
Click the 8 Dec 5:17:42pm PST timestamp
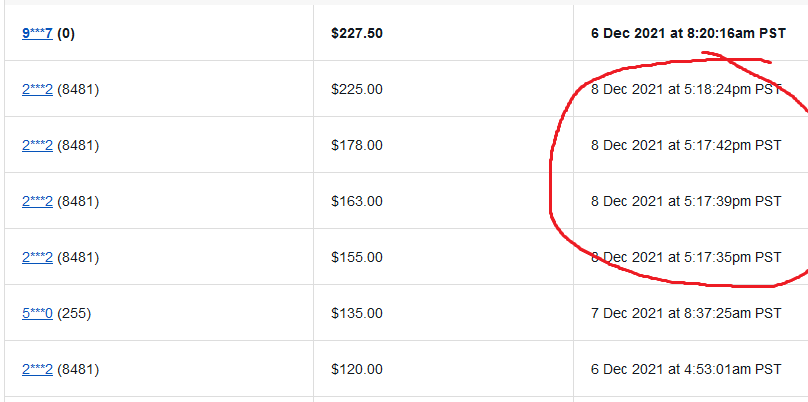pyautogui.click(x=686, y=145)
